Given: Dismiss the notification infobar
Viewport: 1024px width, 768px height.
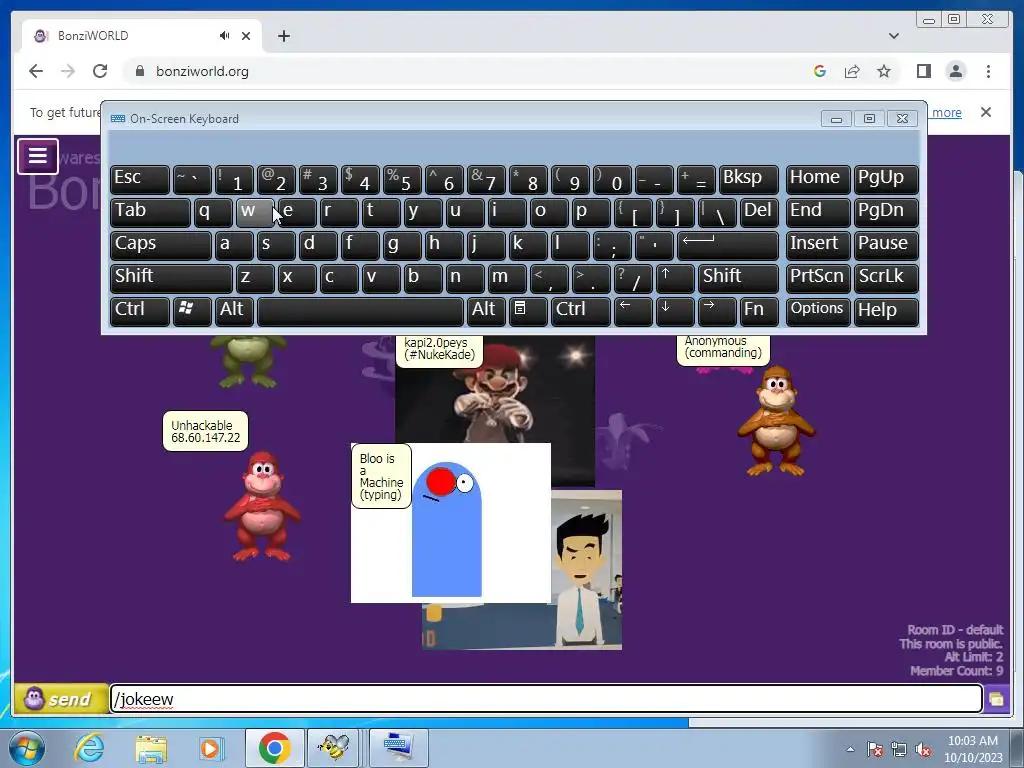Looking at the screenshot, I should [986, 112].
